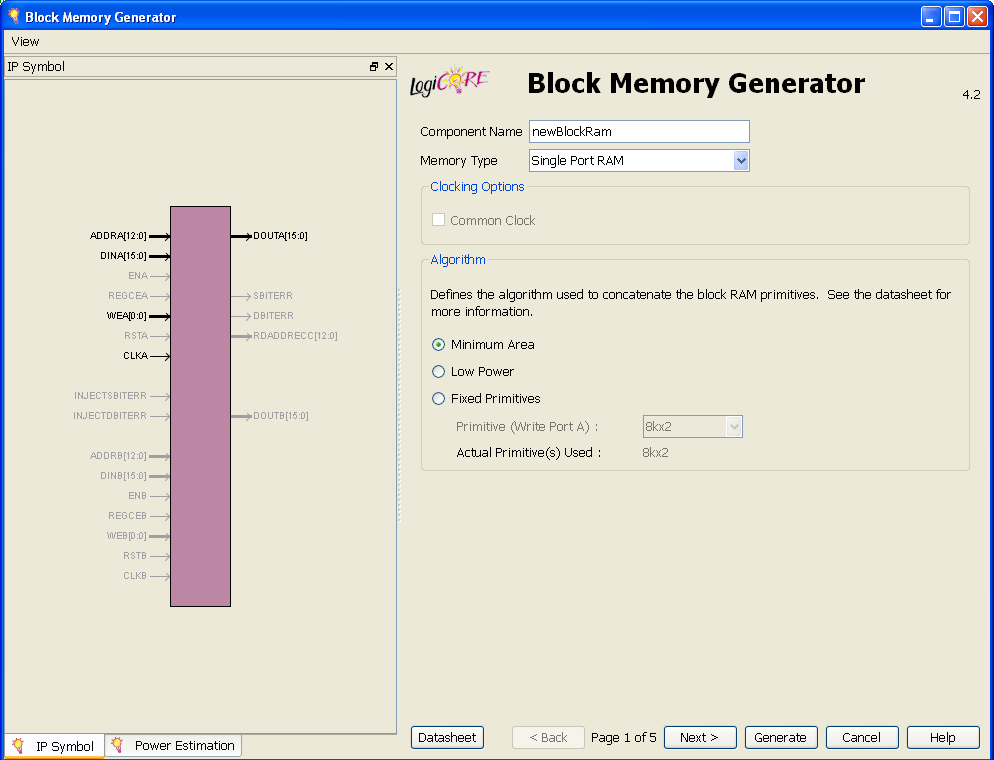Open the Datasheet
The image size is (994, 760).
pyautogui.click(x=447, y=738)
